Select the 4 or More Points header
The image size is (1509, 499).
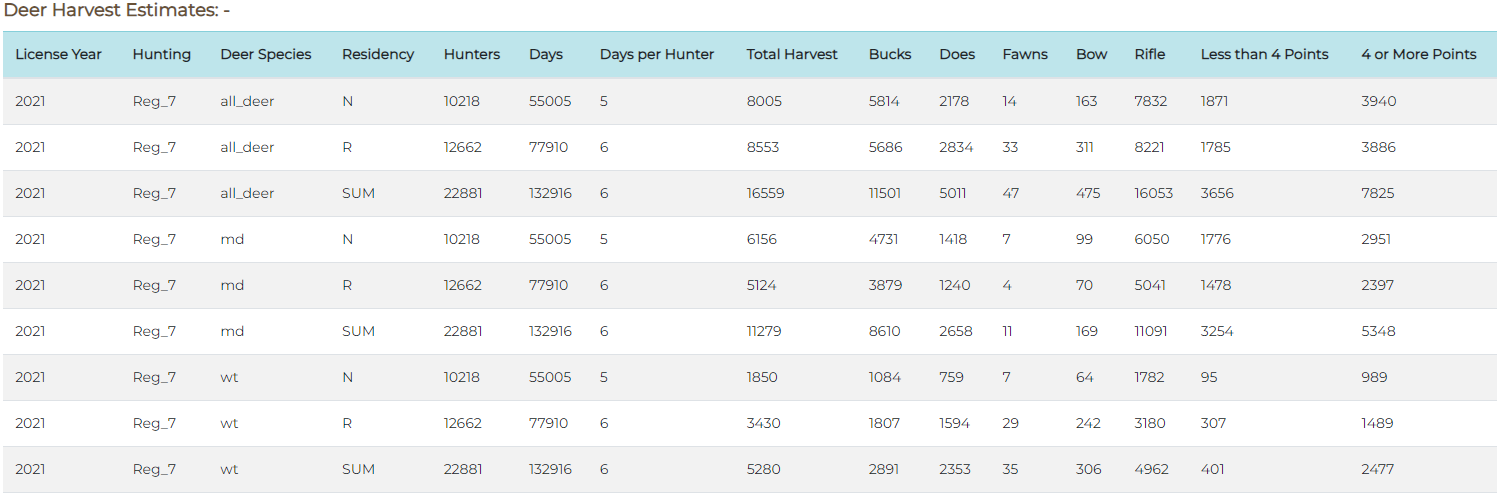coord(1419,55)
